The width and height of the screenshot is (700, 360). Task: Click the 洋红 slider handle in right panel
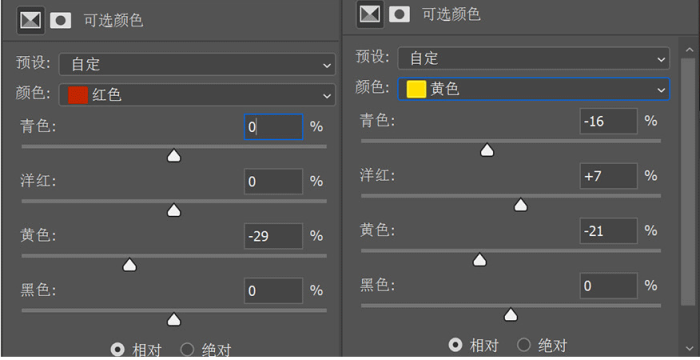[521, 205]
